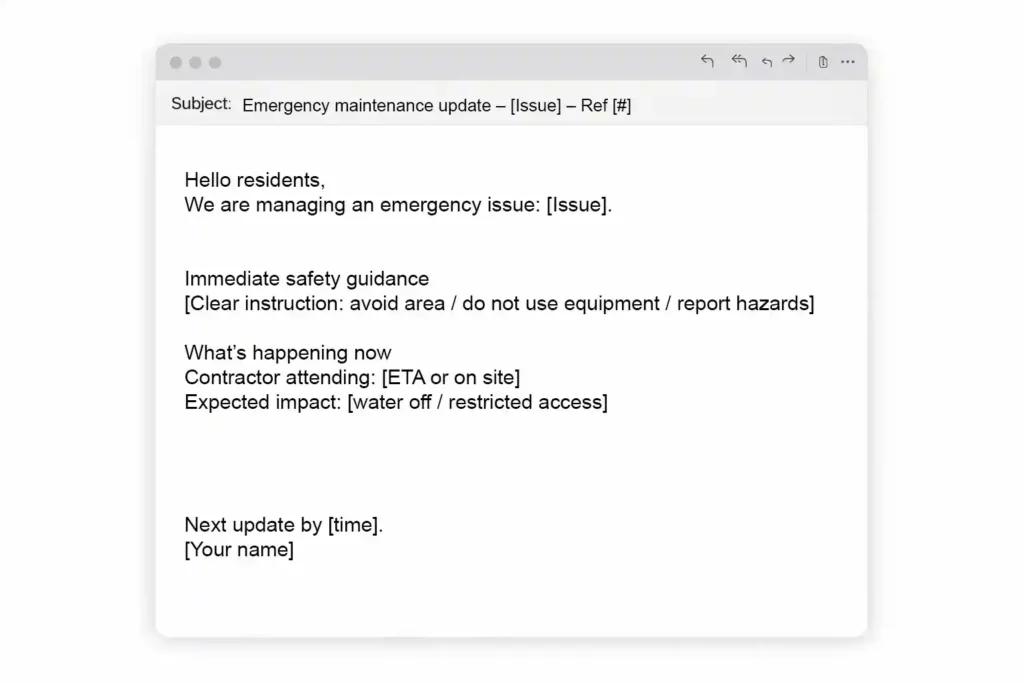Click the Reply arrow icon
Viewport: 1024px width, 683px height.
pyautogui.click(x=708, y=62)
